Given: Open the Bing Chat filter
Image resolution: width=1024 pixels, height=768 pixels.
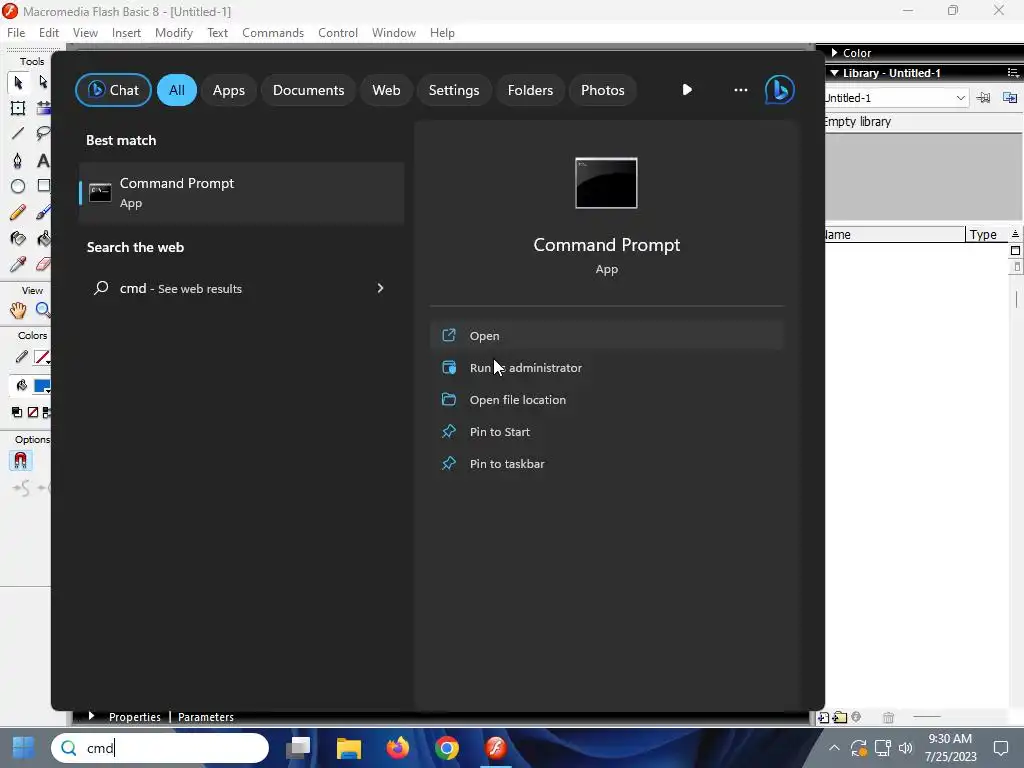Looking at the screenshot, I should (114, 90).
